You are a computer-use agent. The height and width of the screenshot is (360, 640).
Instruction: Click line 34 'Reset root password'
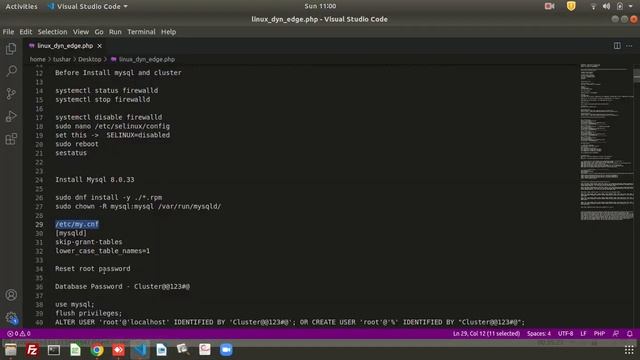pos(93,269)
